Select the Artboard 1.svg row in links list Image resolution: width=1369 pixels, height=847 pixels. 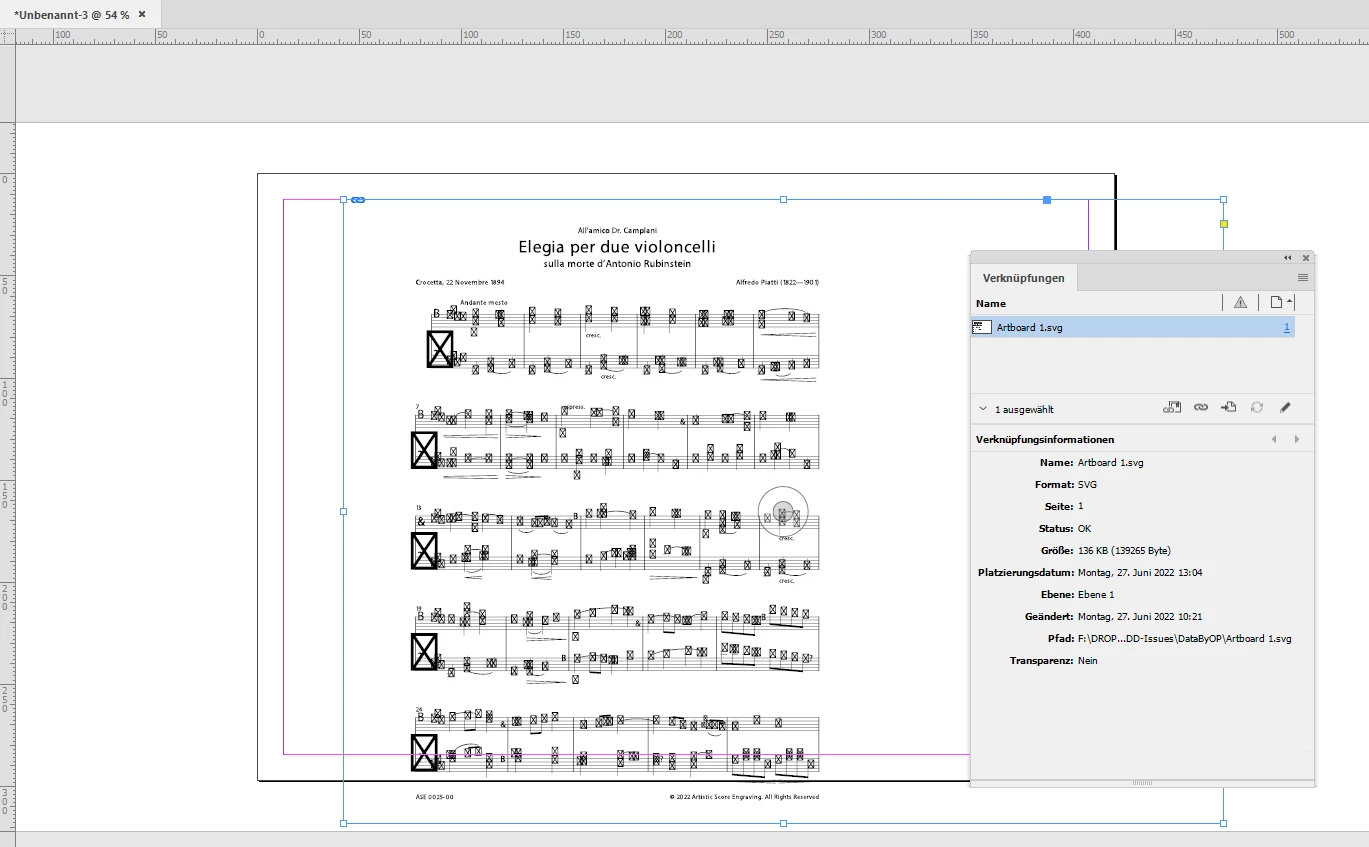(x=1133, y=327)
